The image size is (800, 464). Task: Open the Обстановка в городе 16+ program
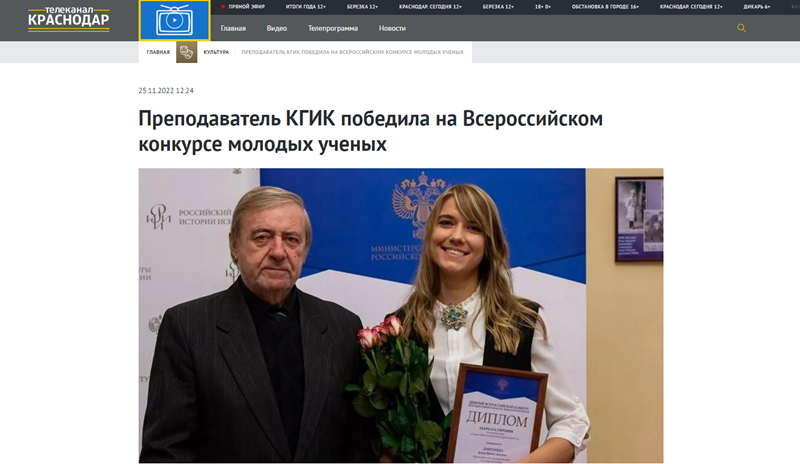(605, 7)
